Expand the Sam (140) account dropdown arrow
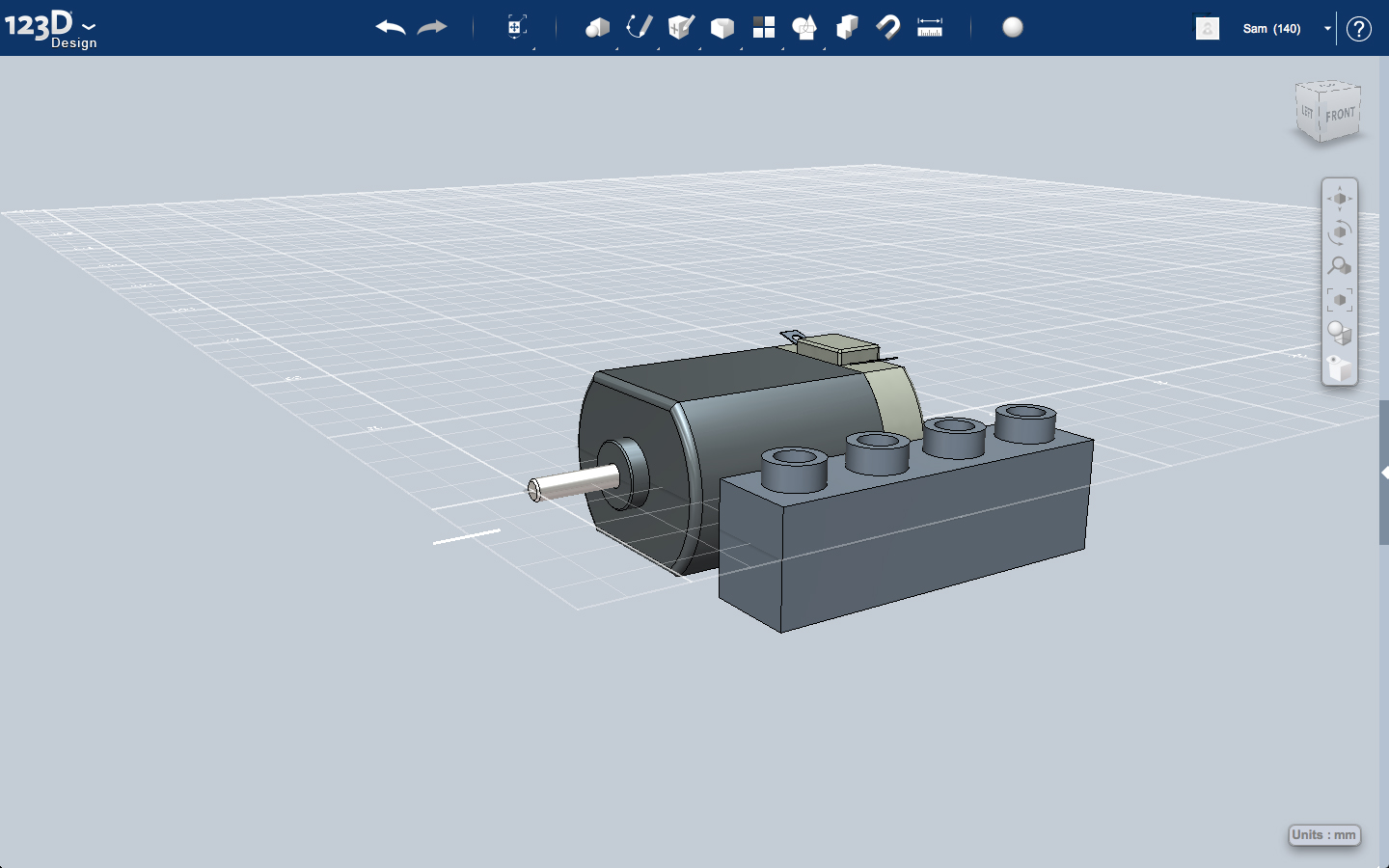Image resolution: width=1389 pixels, height=868 pixels. tap(1327, 28)
